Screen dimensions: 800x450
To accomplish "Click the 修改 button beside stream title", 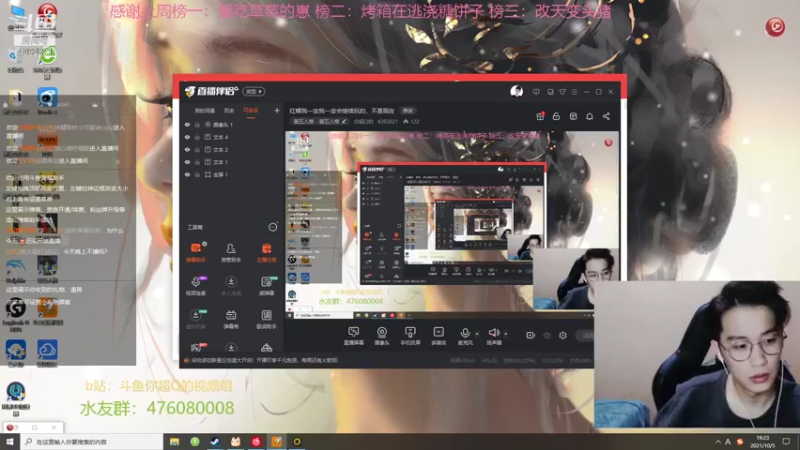I will point(408,110).
